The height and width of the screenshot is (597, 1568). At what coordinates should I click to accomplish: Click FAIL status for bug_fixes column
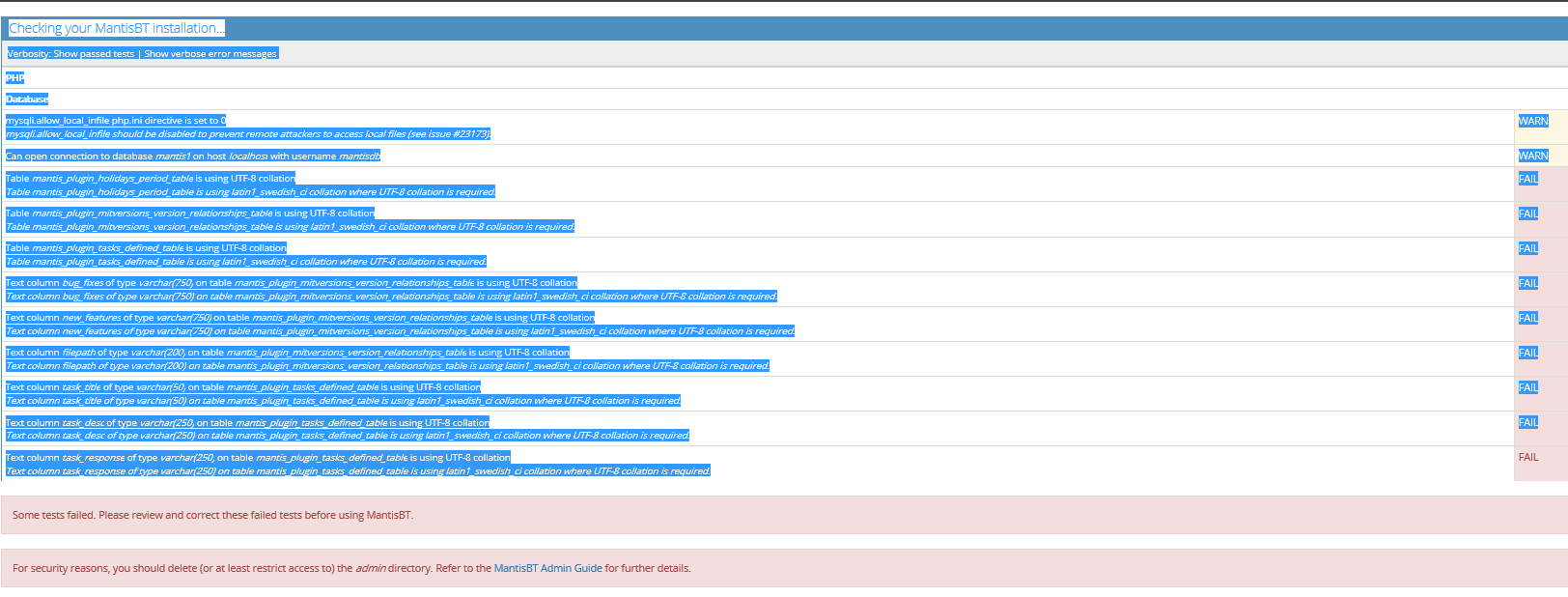(x=1527, y=283)
